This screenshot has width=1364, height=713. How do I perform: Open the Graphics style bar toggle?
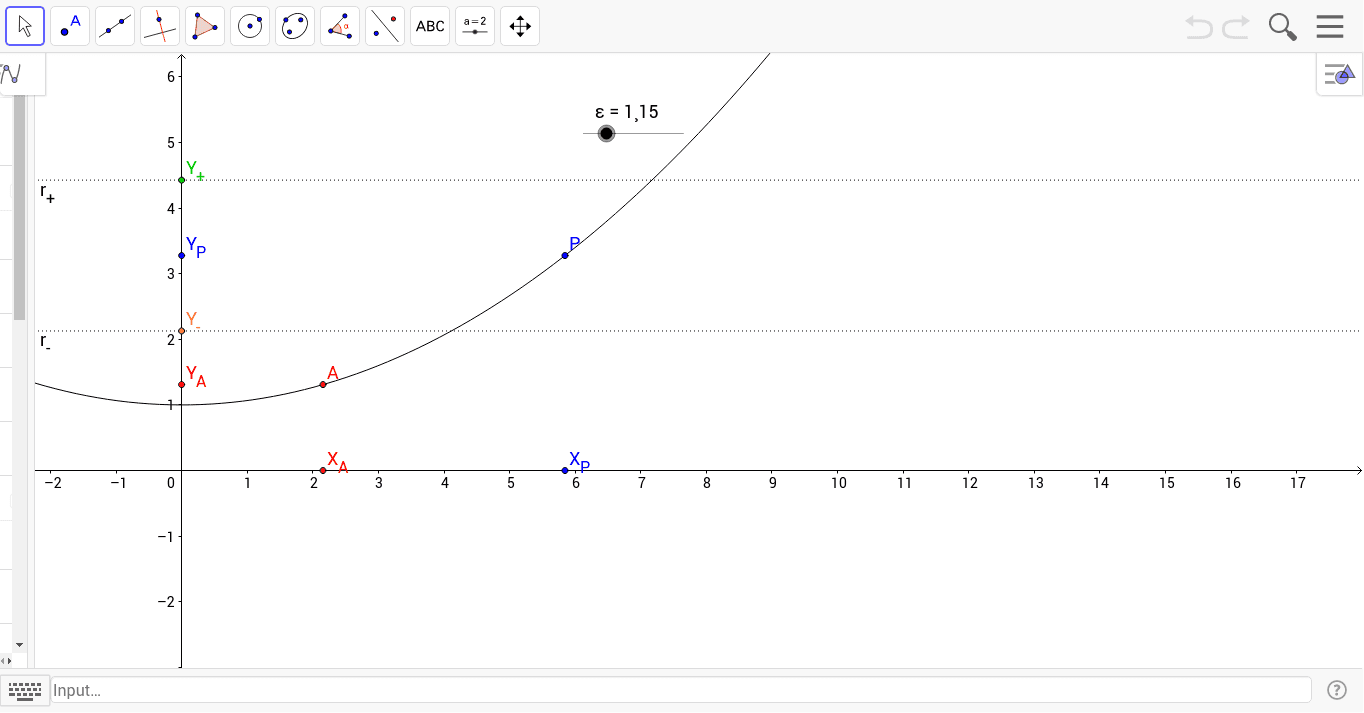point(1339,74)
